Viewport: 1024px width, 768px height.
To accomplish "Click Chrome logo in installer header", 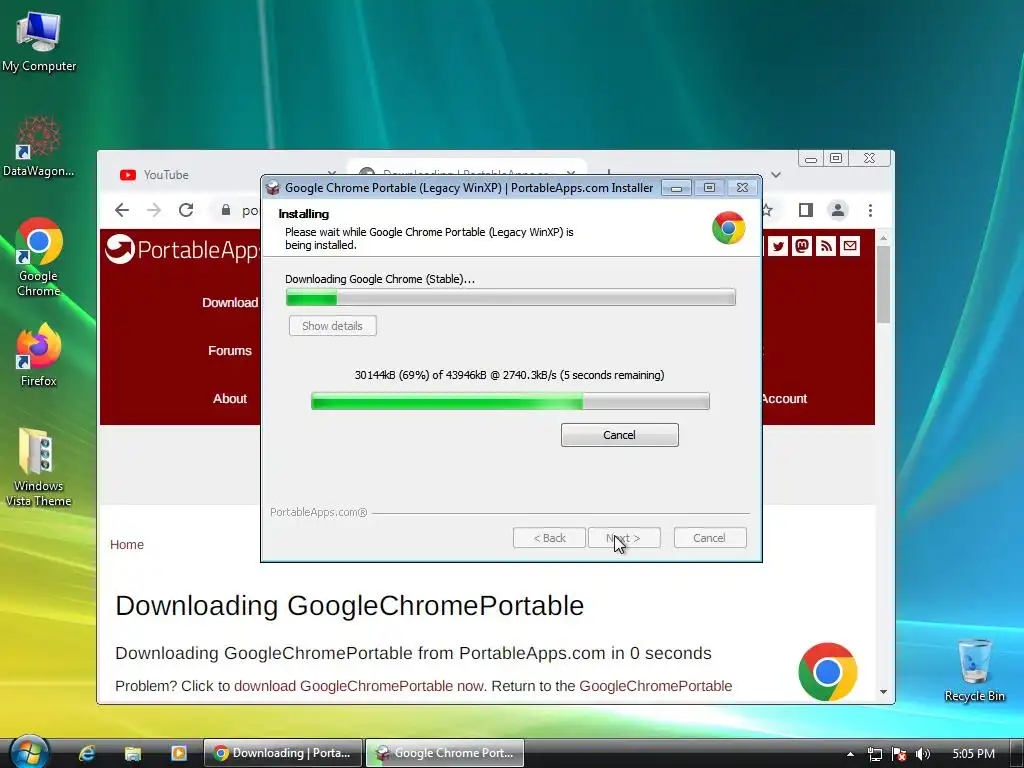I will [729, 228].
